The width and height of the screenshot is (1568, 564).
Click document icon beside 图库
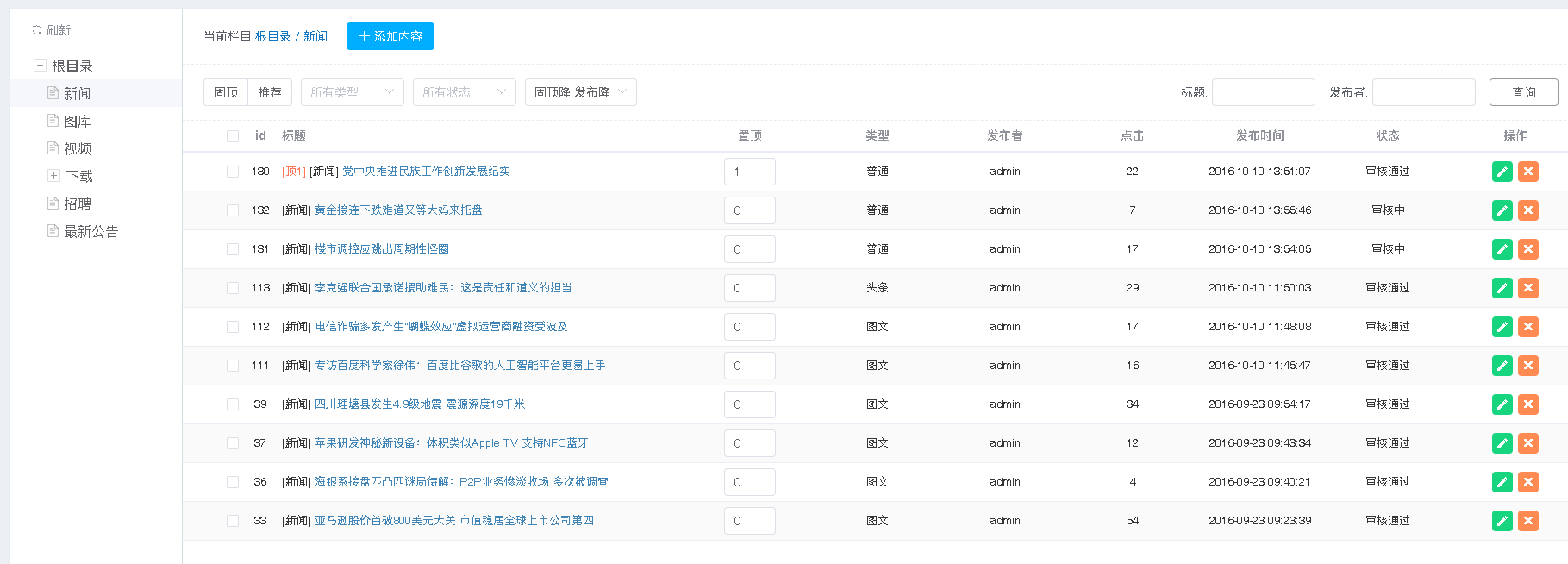click(53, 121)
